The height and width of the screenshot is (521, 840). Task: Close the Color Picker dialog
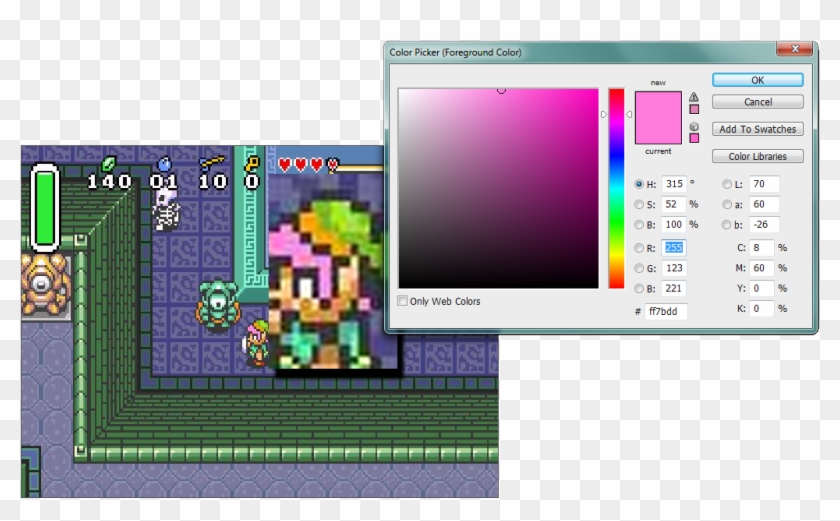(x=795, y=49)
